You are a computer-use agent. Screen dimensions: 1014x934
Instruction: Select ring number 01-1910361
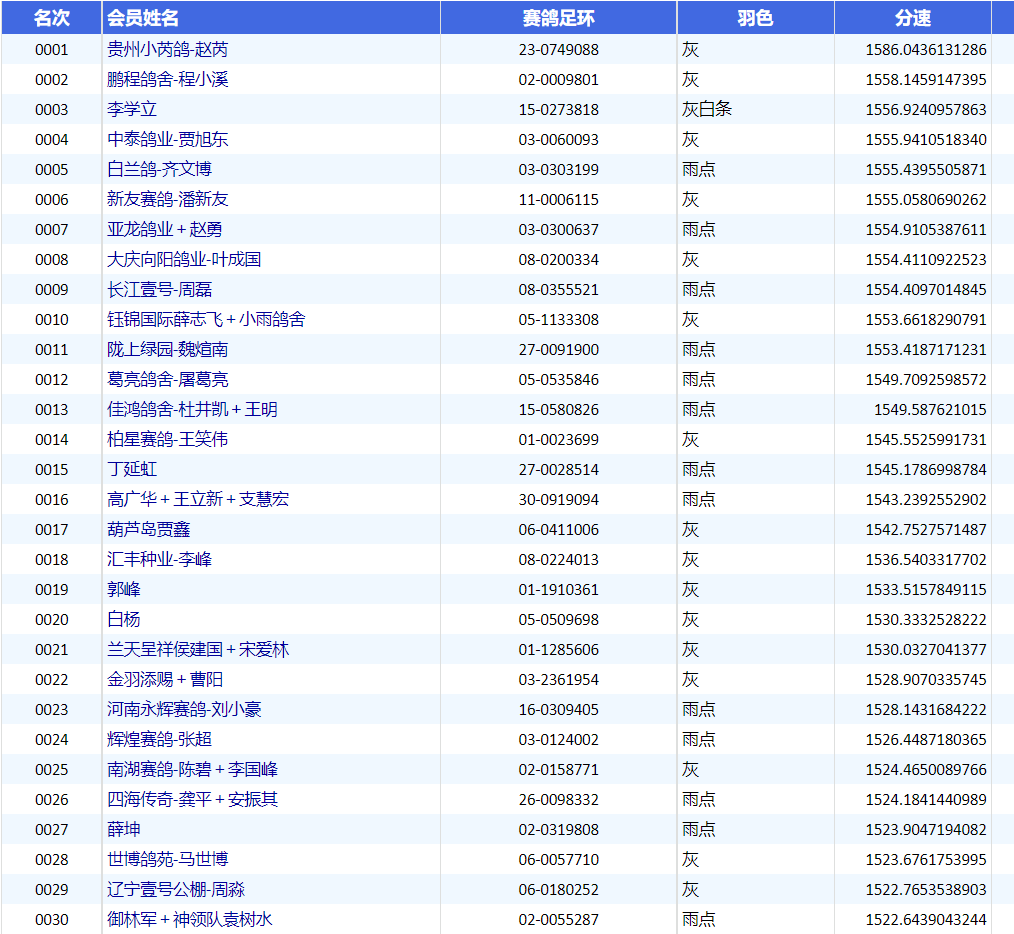coord(559,589)
